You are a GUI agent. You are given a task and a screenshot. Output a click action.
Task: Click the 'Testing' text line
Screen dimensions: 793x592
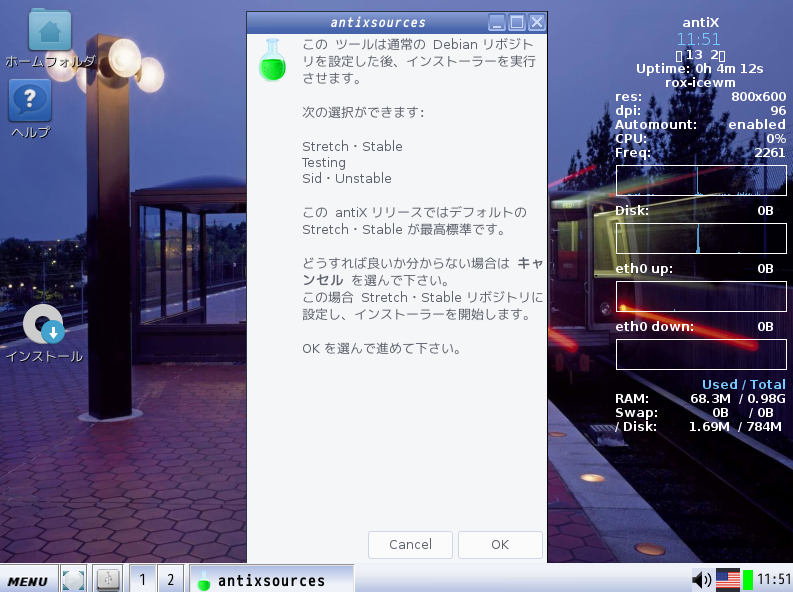click(x=324, y=163)
